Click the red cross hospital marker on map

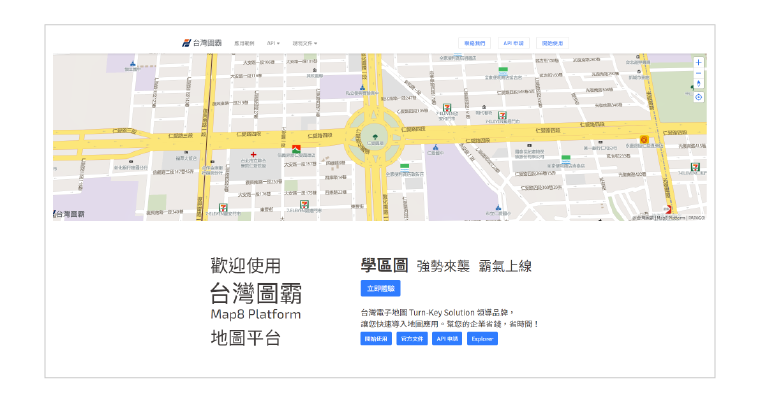(x=253, y=155)
